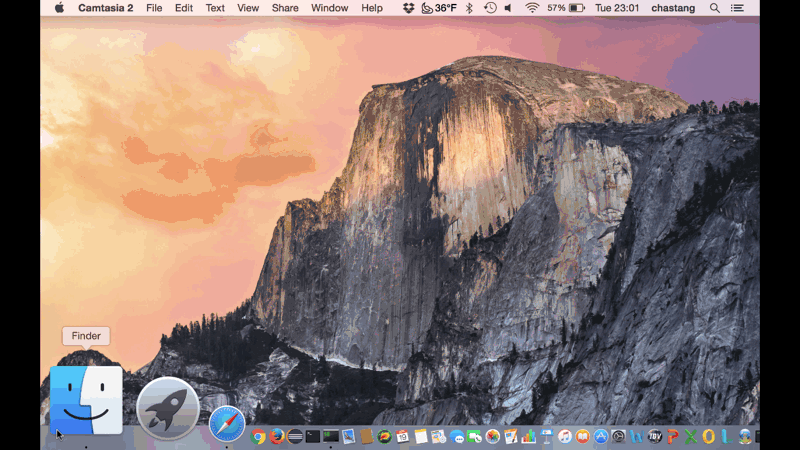Open the View menu
The height and width of the screenshot is (450, 800).
tap(248, 8)
